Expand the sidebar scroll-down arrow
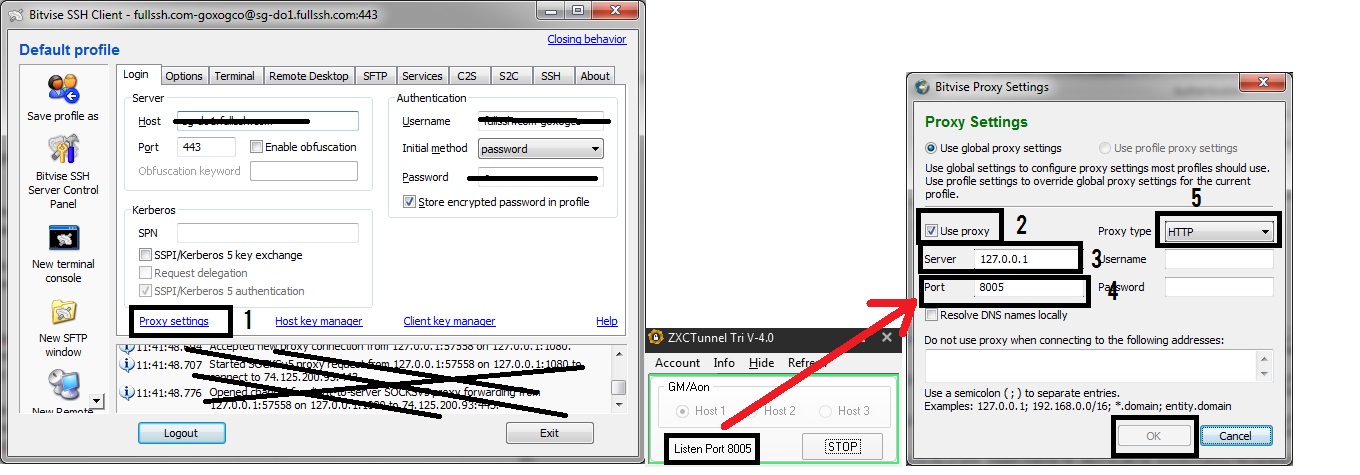This screenshot has width=1360, height=475. click(97, 401)
